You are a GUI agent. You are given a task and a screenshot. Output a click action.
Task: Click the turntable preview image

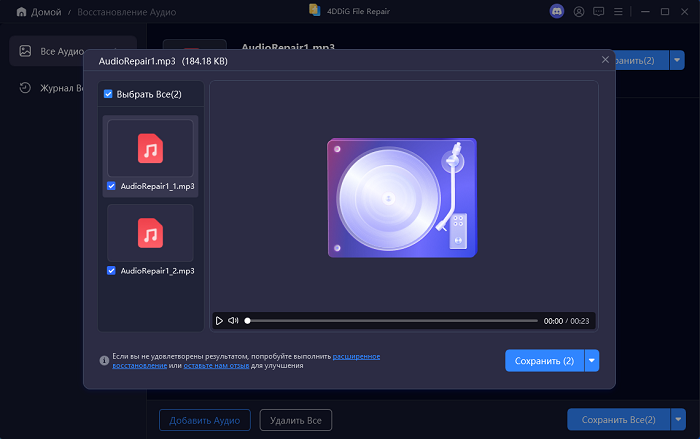point(402,197)
